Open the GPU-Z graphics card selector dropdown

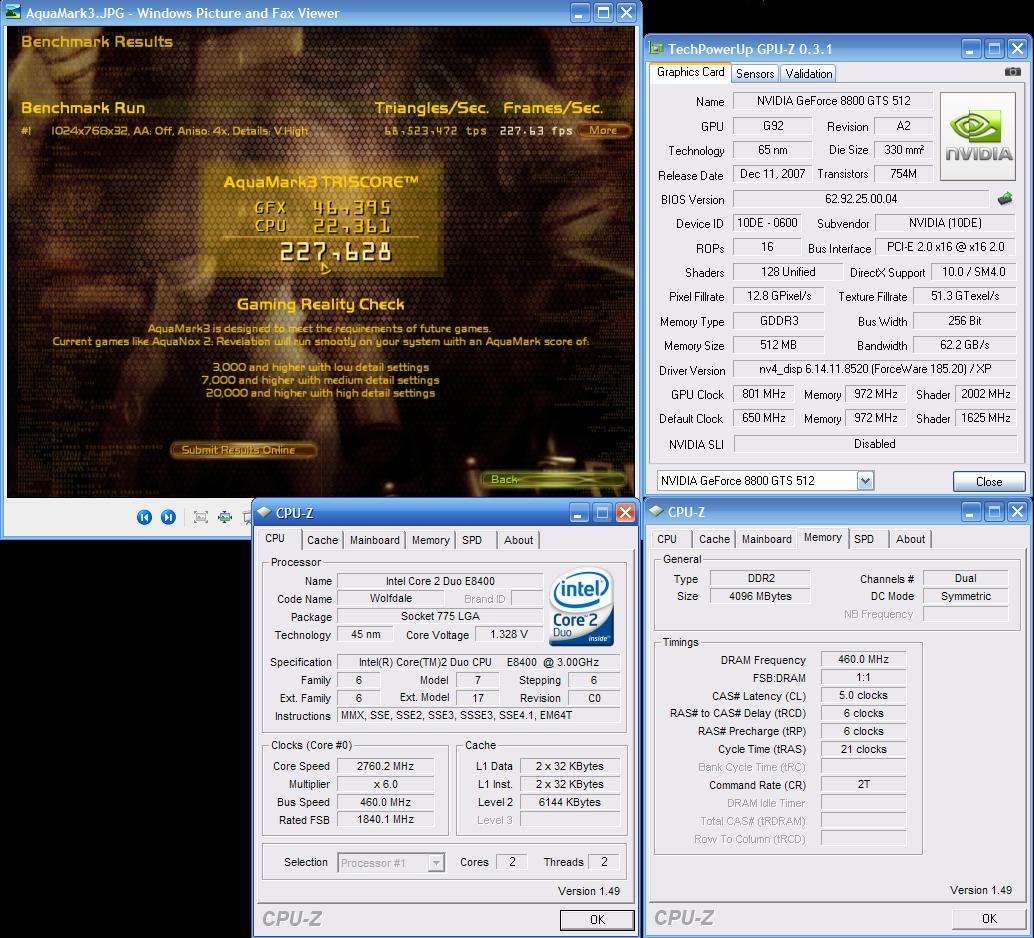[866, 481]
